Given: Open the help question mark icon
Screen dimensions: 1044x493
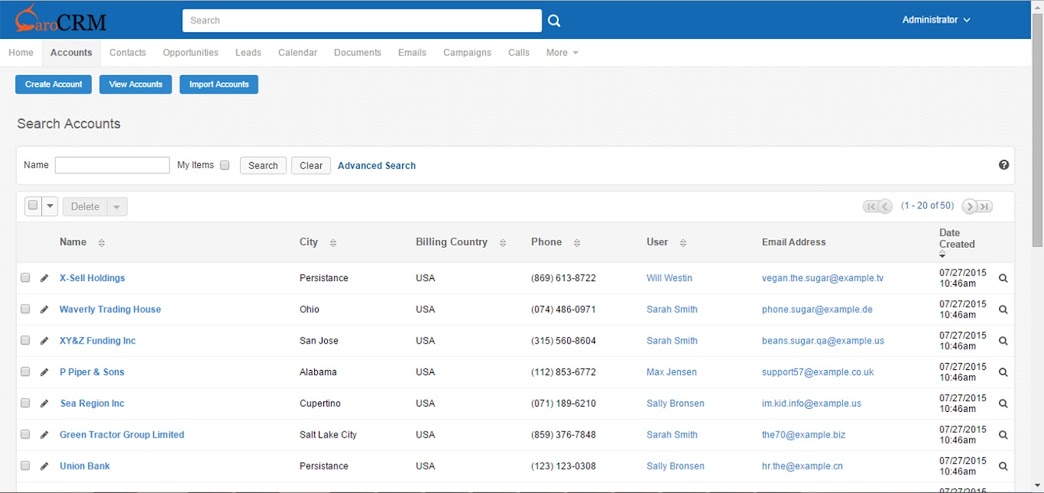Looking at the screenshot, I should coord(1004,165).
